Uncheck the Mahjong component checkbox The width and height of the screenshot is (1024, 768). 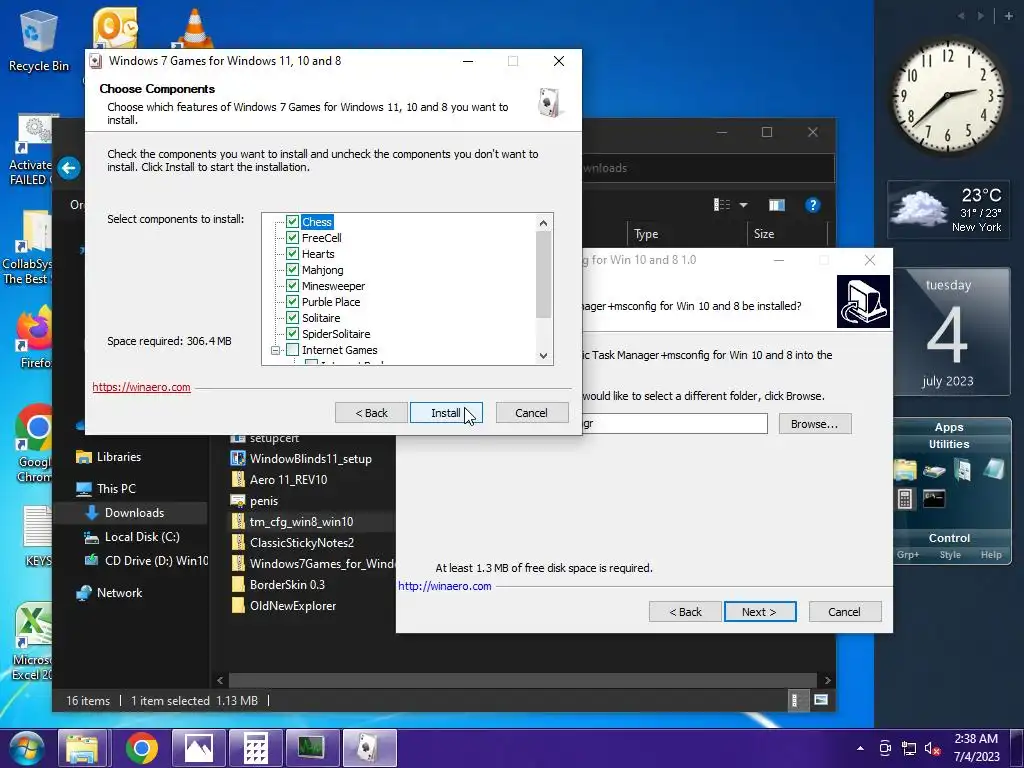click(x=293, y=270)
